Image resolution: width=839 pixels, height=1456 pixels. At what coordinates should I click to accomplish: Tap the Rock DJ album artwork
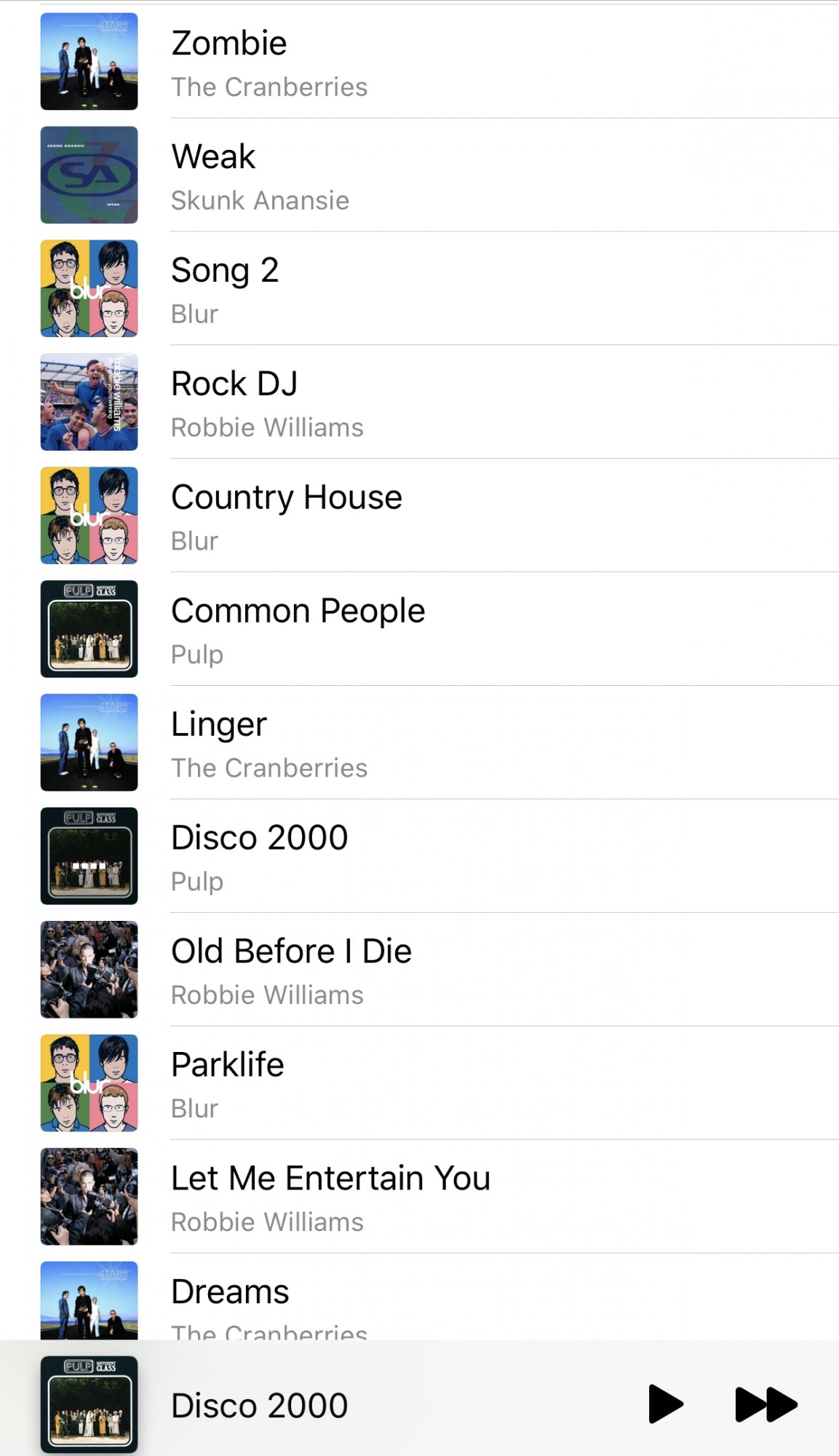(89, 403)
